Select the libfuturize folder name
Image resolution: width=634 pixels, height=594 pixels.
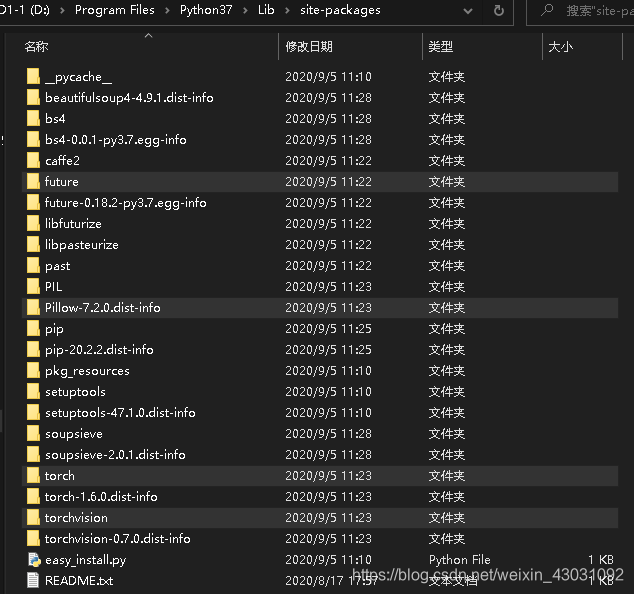73,224
